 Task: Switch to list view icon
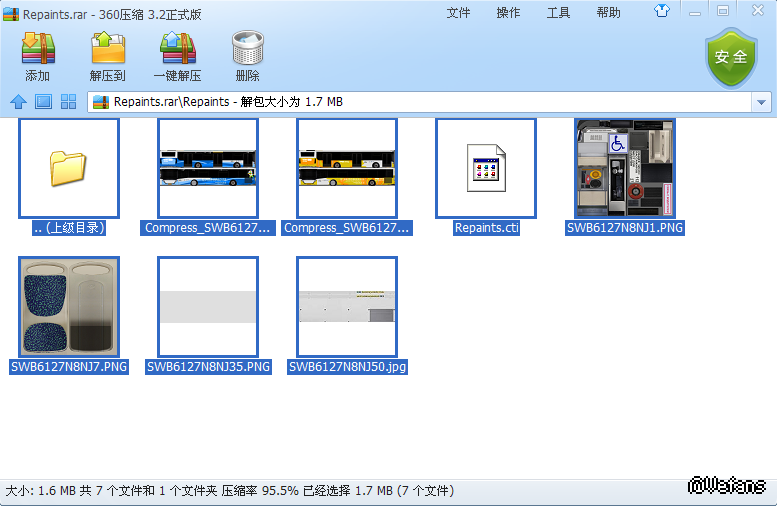44,102
